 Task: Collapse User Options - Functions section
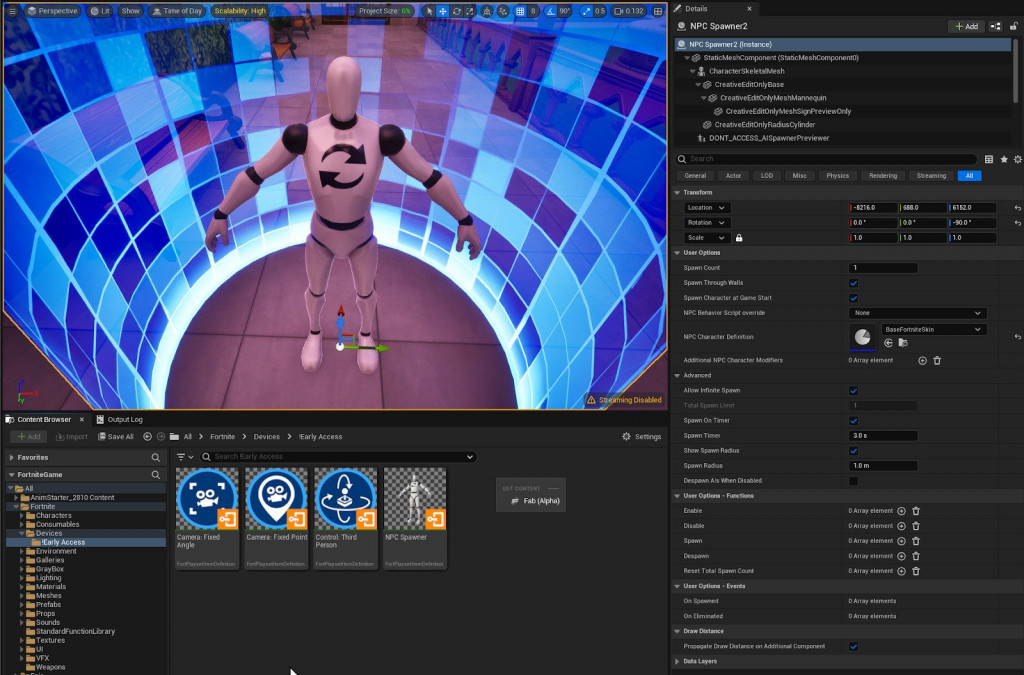coord(677,496)
